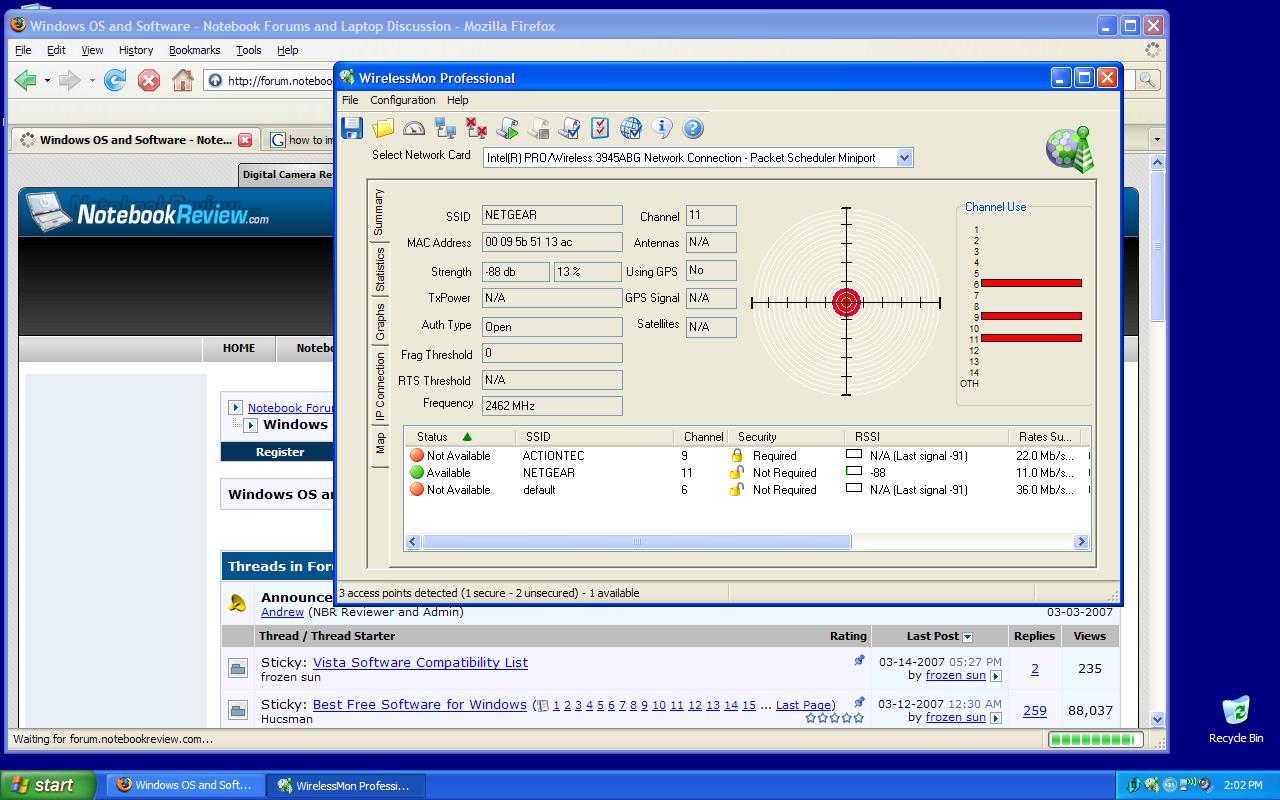
Task: Open Firefox Bookmarks menu
Action: point(195,50)
